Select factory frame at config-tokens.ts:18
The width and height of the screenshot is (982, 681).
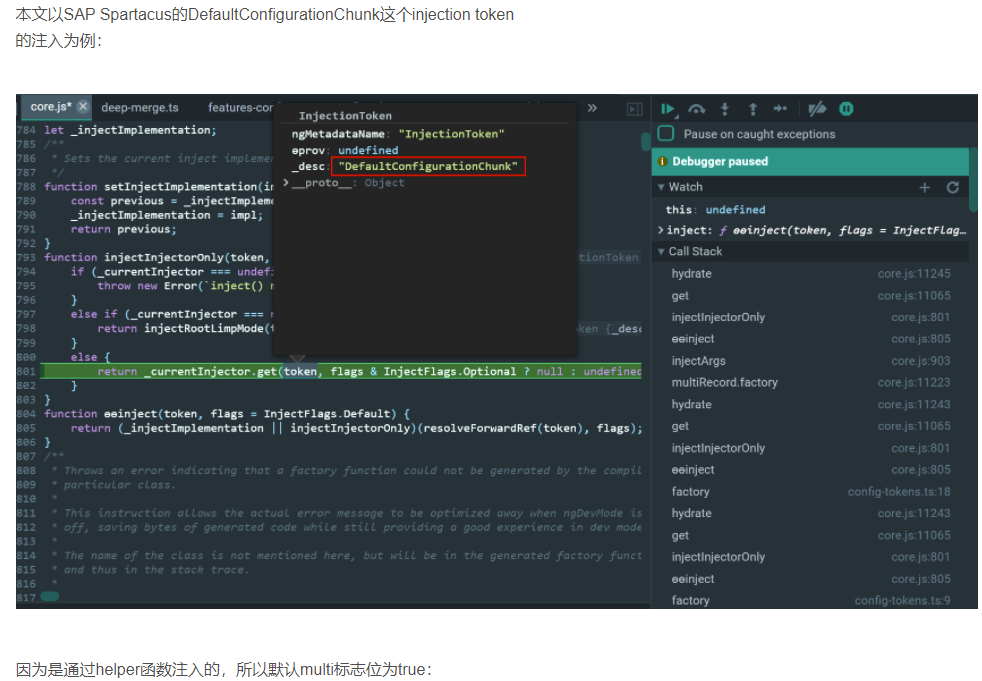pos(811,492)
